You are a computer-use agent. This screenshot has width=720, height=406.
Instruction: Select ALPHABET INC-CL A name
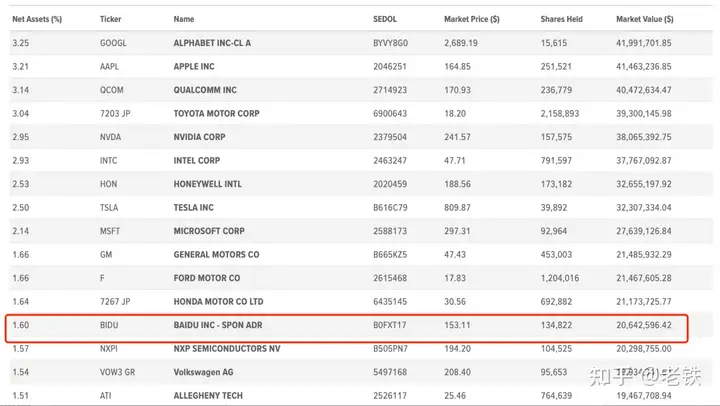pos(212,43)
